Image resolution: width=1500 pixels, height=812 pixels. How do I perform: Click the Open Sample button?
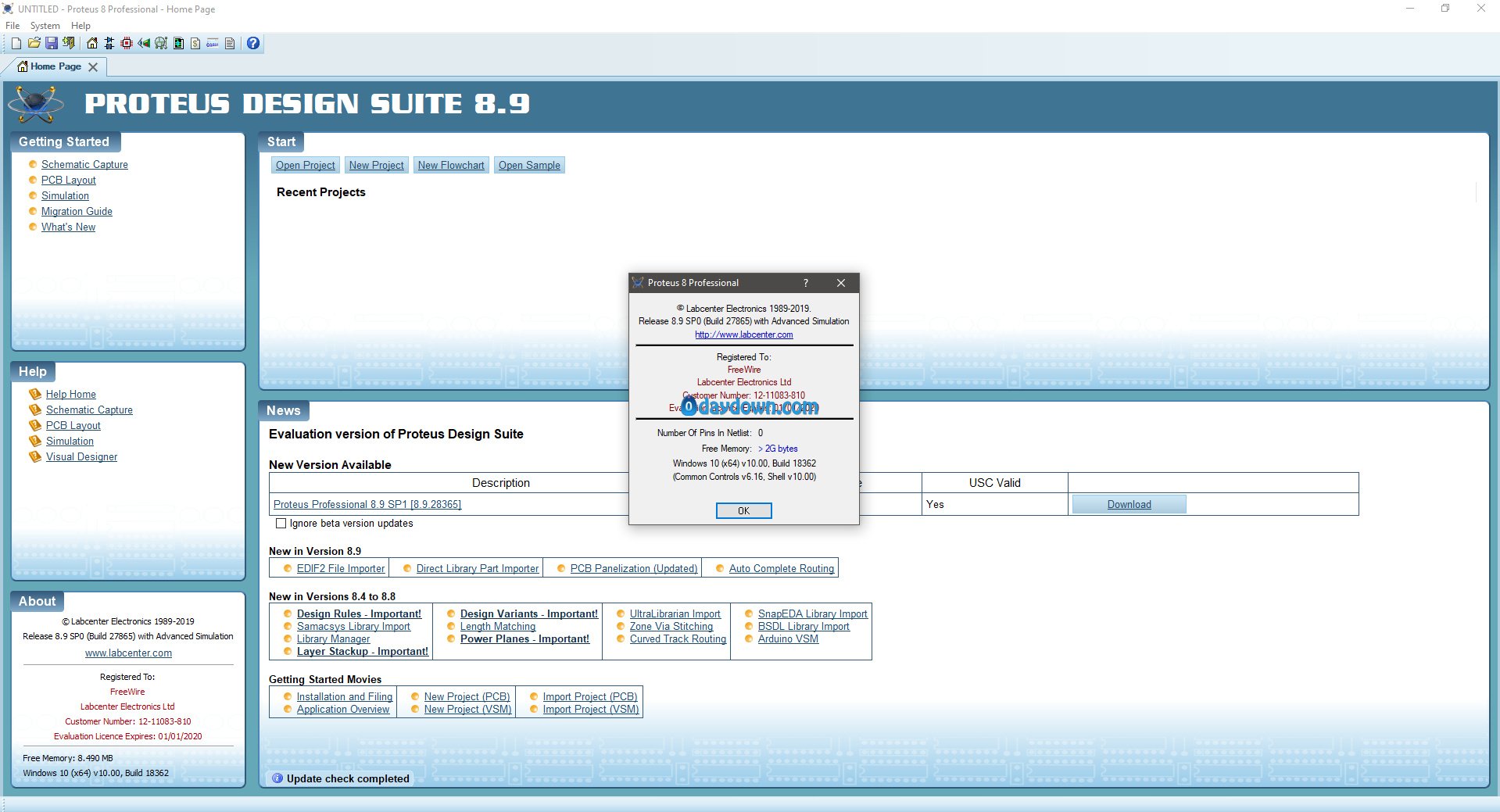click(x=529, y=165)
